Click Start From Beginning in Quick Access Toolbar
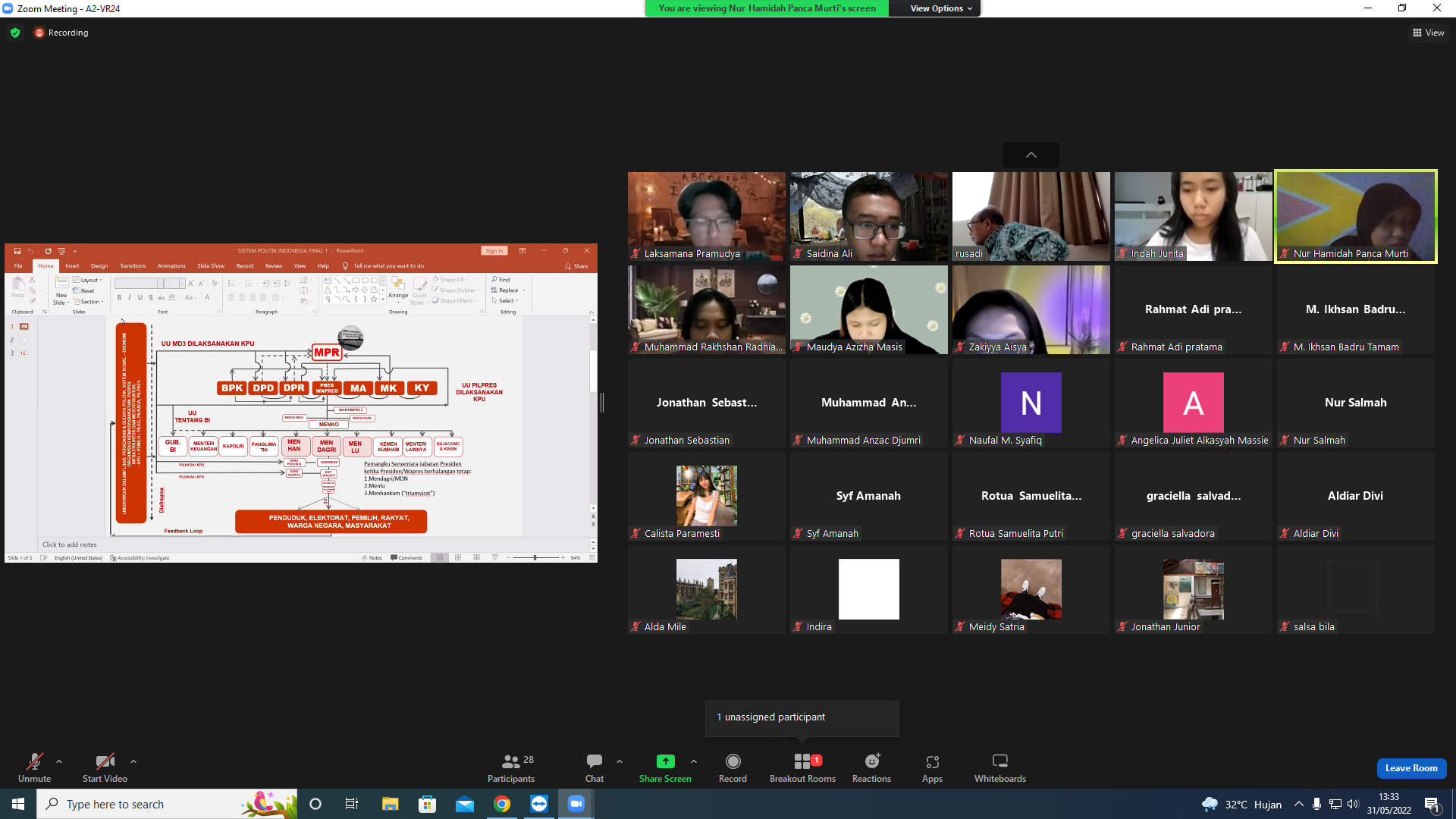This screenshot has width=1456, height=819. pyautogui.click(x=61, y=251)
